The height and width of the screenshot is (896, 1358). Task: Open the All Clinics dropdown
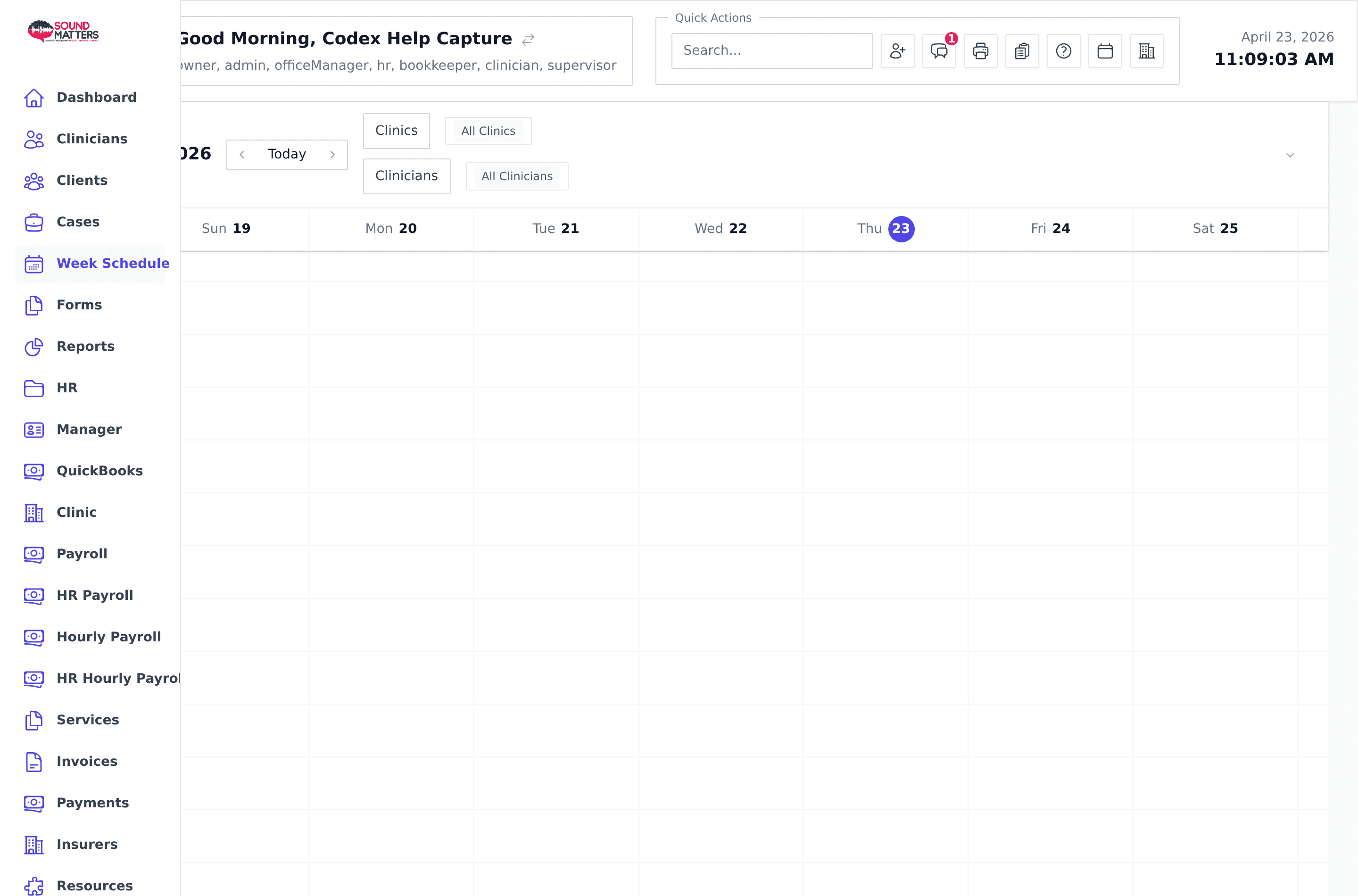tap(489, 131)
